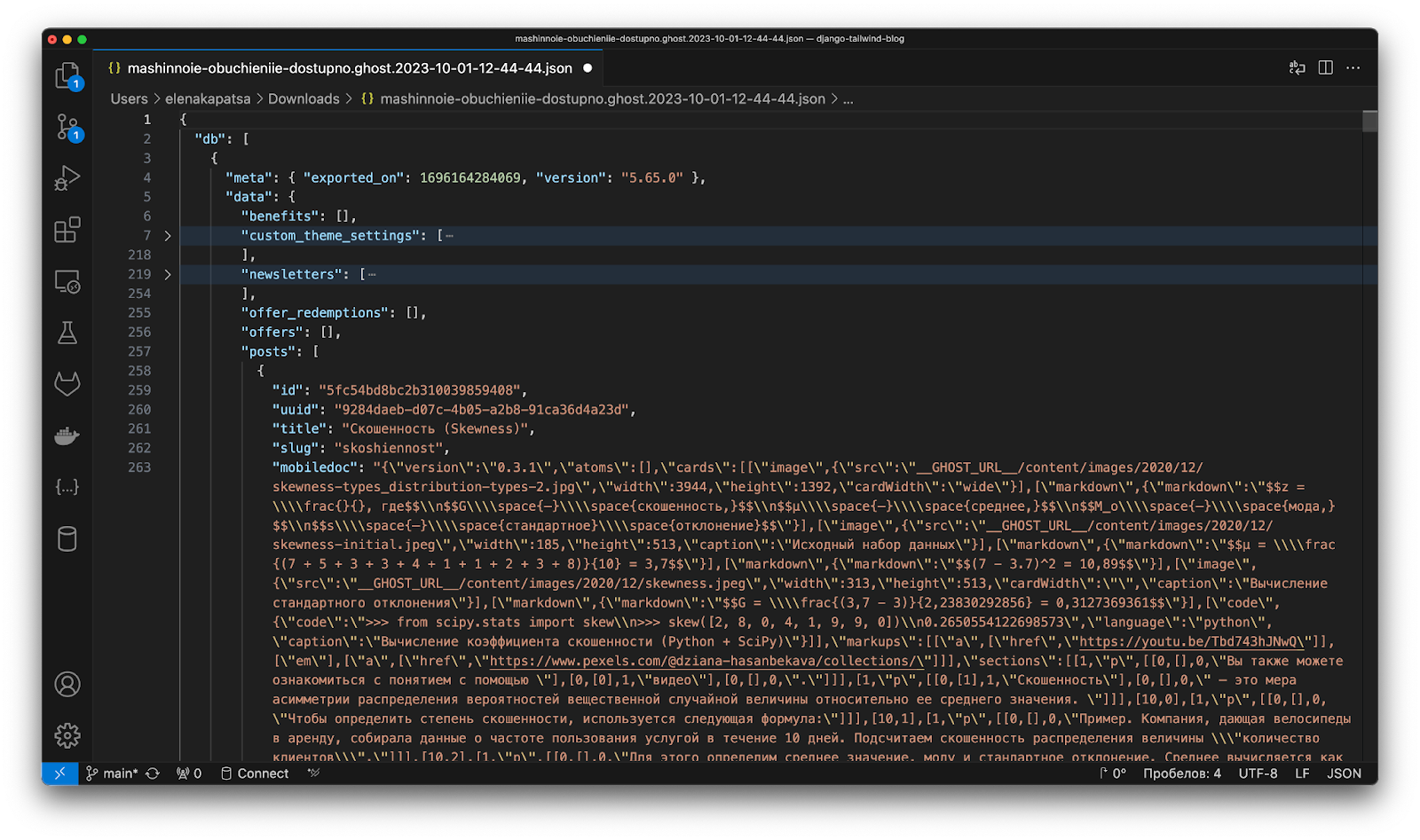Change indentation via Пробелов: 4
Screen dimensions: 1420x840
pos(1181,773)
